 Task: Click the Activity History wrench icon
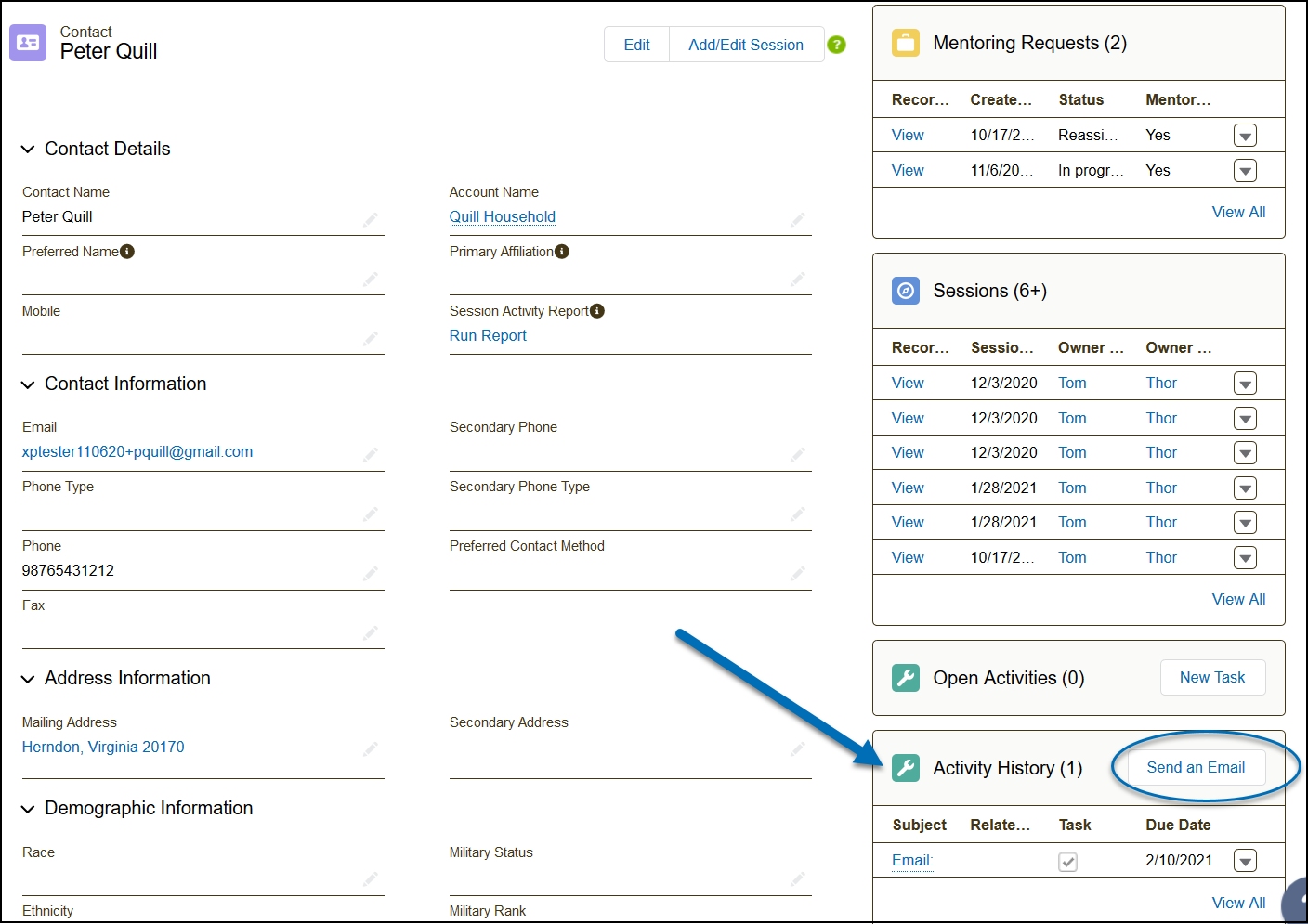(x=905, y=768)
